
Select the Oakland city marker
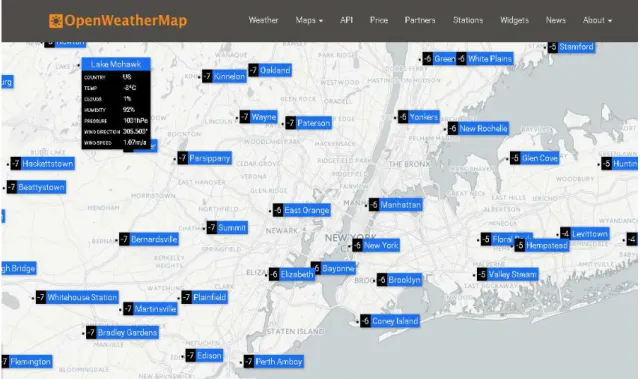[x=270, y=70]
